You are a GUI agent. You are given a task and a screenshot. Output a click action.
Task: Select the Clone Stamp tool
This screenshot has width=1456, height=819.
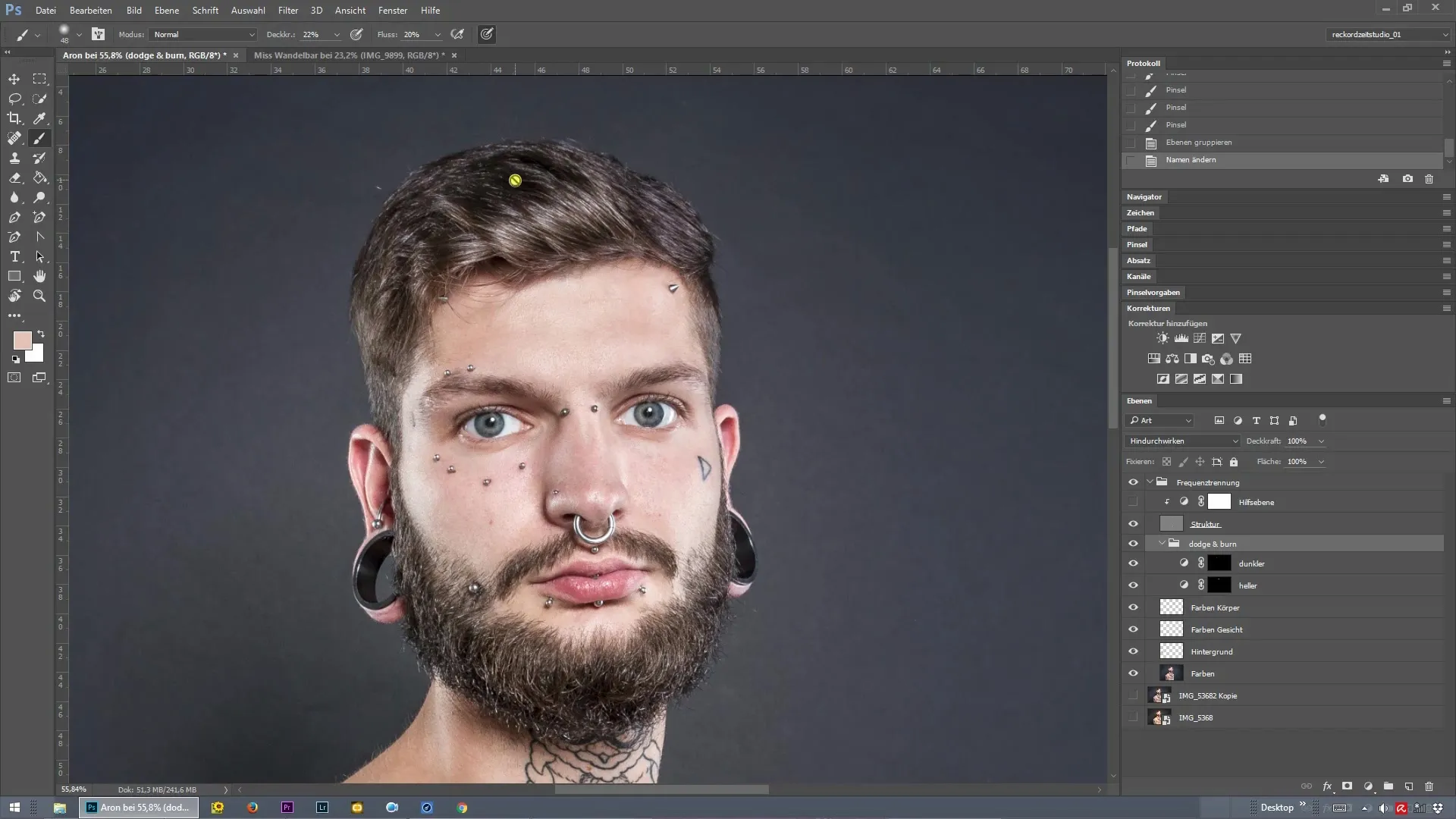coord(14,158)
